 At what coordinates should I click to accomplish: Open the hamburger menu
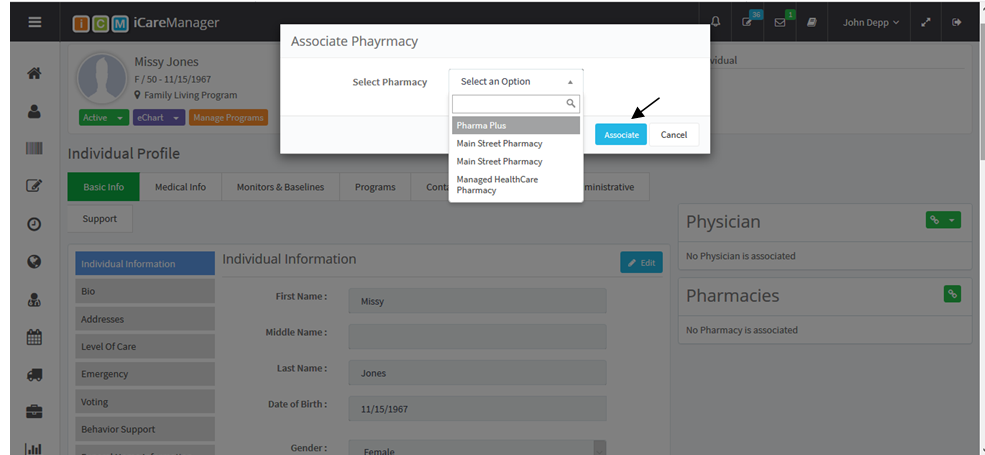point(35,21)
